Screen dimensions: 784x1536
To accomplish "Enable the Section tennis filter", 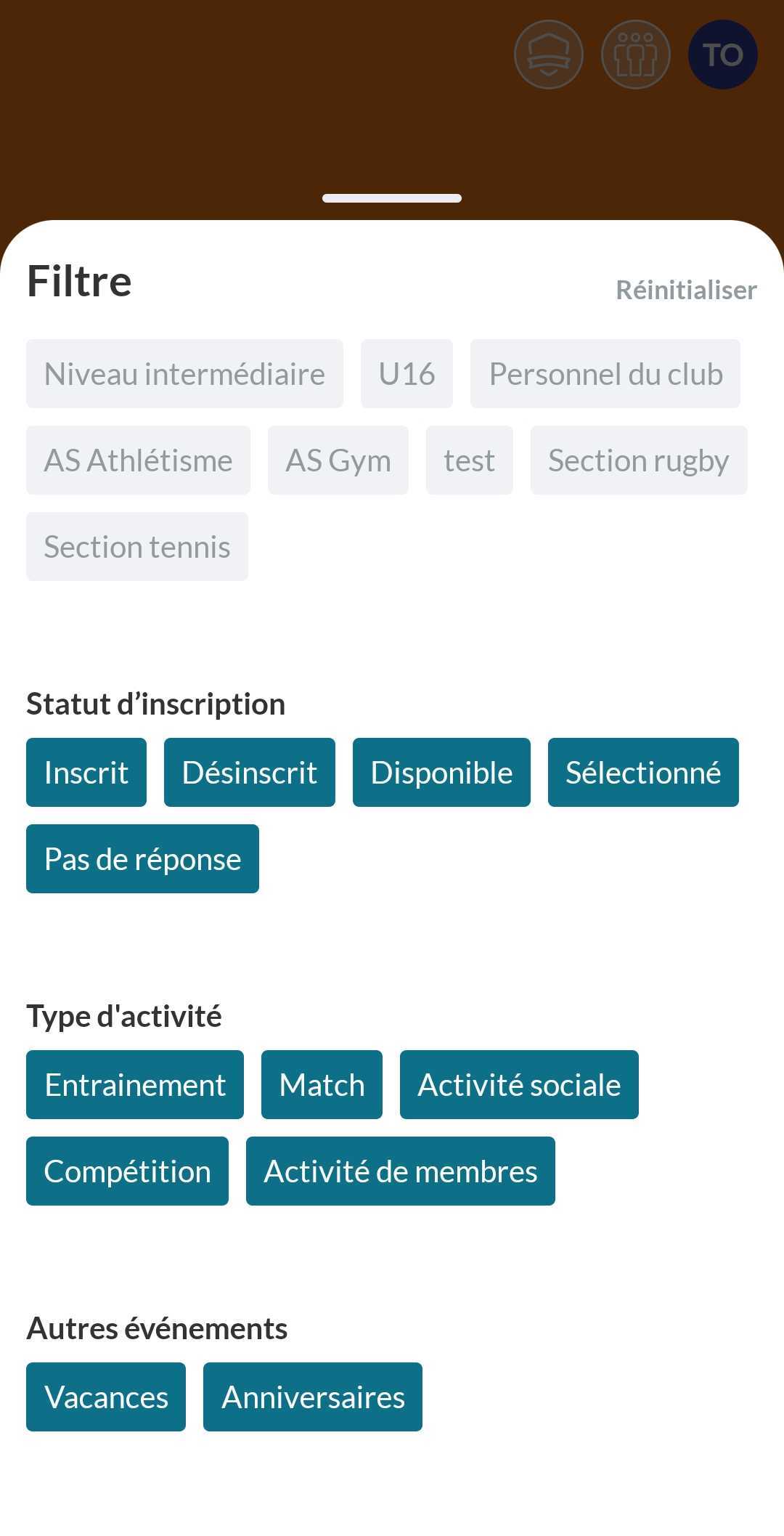I will coord(137,546).
